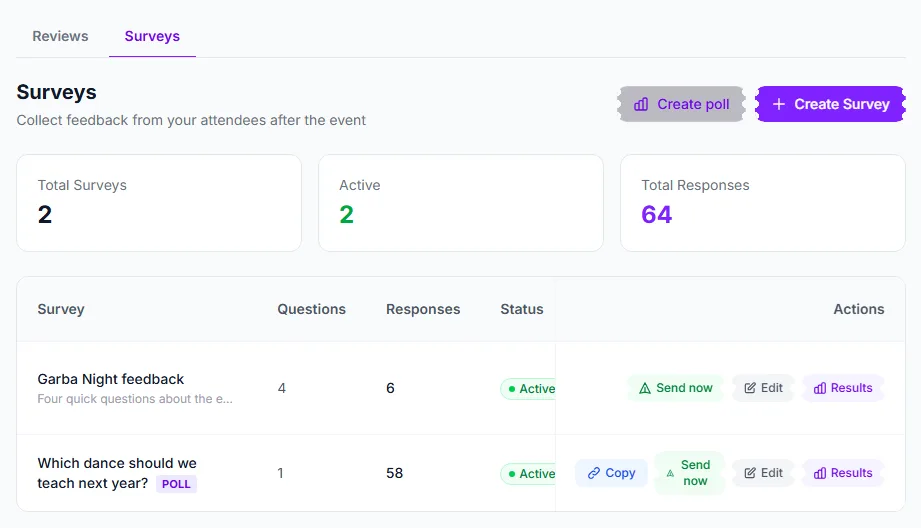Click the Status column header
This screenshot has width=921, height=528.
(x=522, y=309)
